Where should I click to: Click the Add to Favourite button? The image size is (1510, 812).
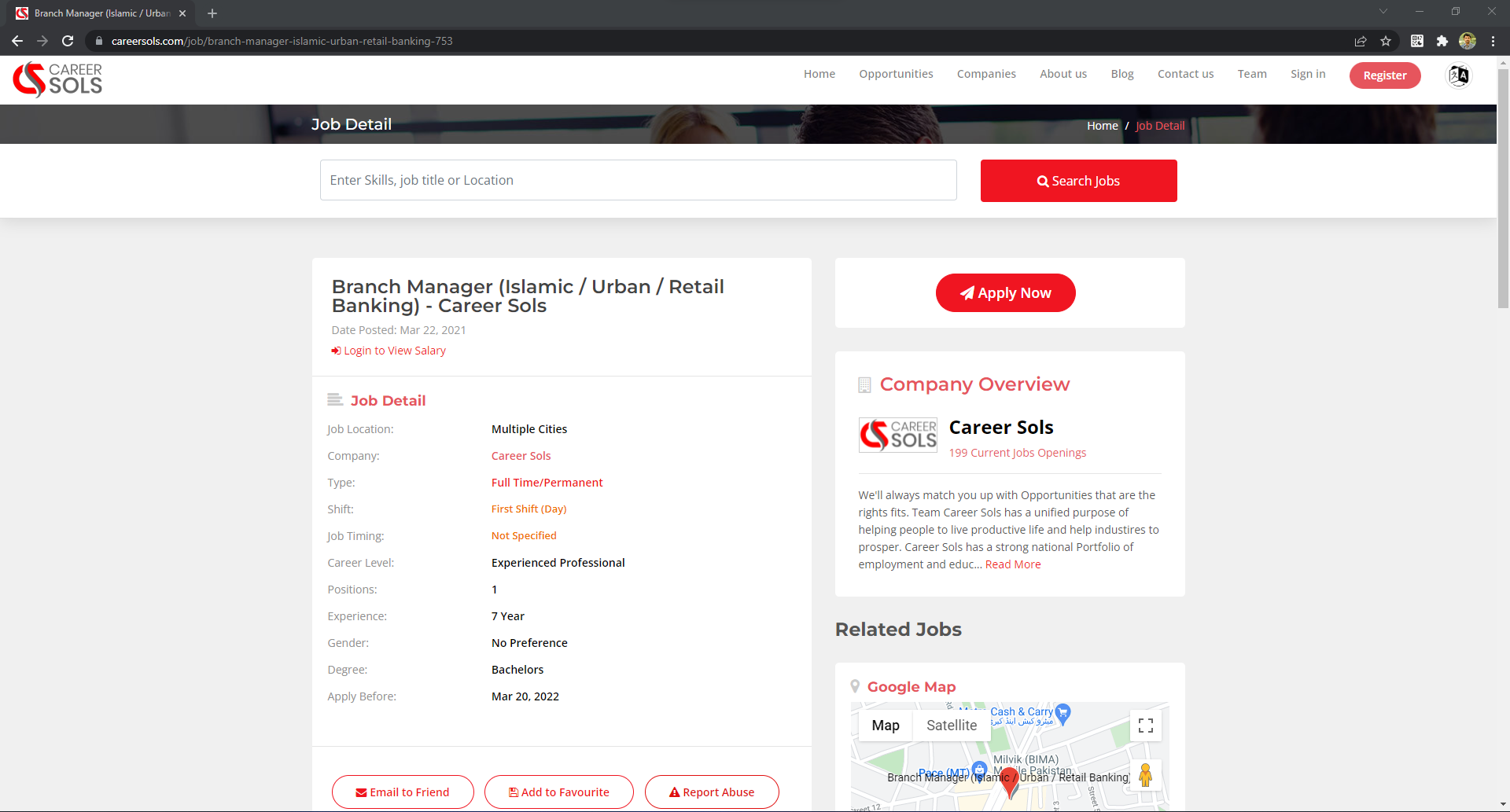[558, 792]
